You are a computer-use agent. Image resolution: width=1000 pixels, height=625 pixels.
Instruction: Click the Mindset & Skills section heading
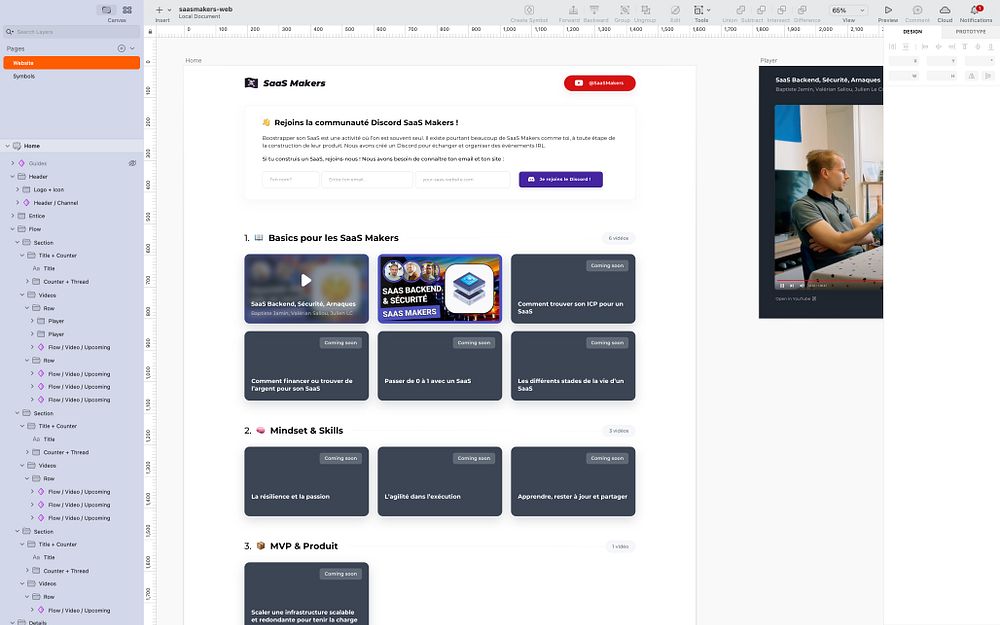[x=306, y=430]
